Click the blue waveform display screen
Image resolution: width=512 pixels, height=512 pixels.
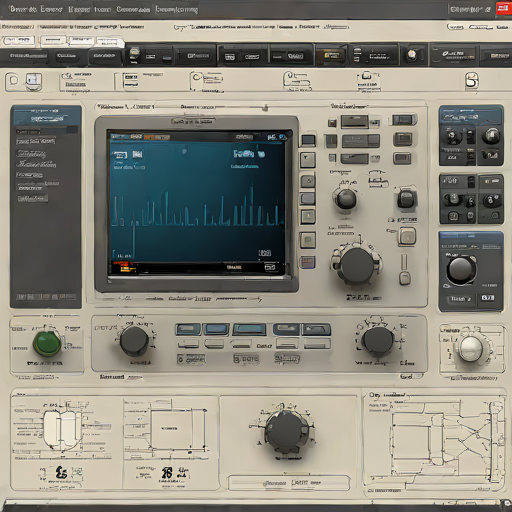(x=198, y=203)
